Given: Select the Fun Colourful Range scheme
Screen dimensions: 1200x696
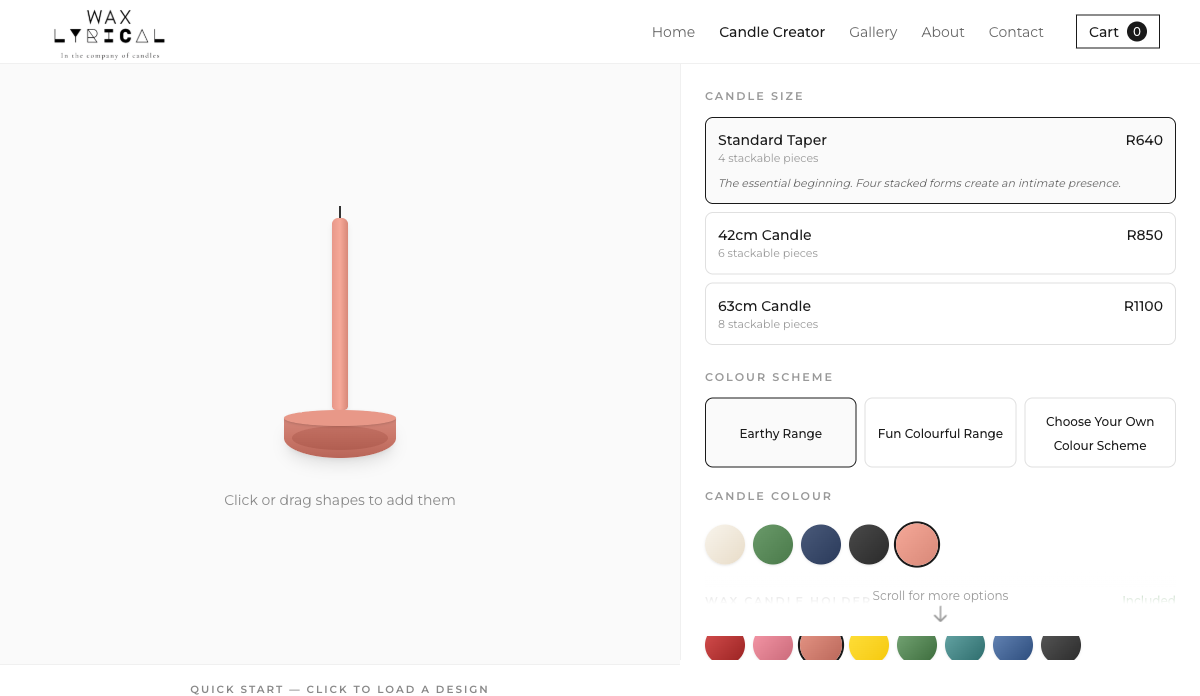Looking at the screenshot, I should point(940,433).
